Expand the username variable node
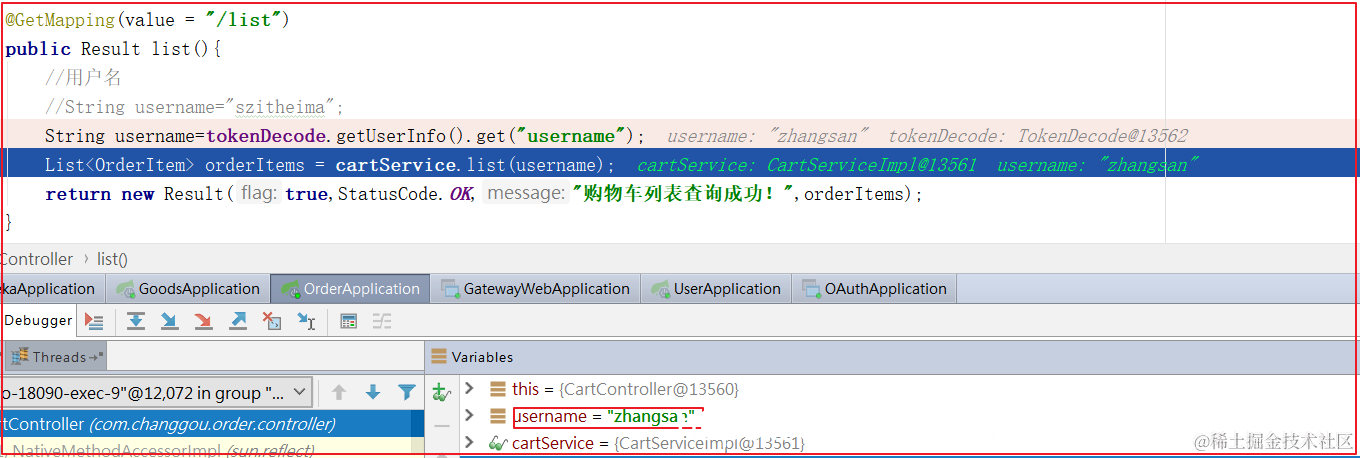Viewport: 1360px width, 458px height. (470, 416)
